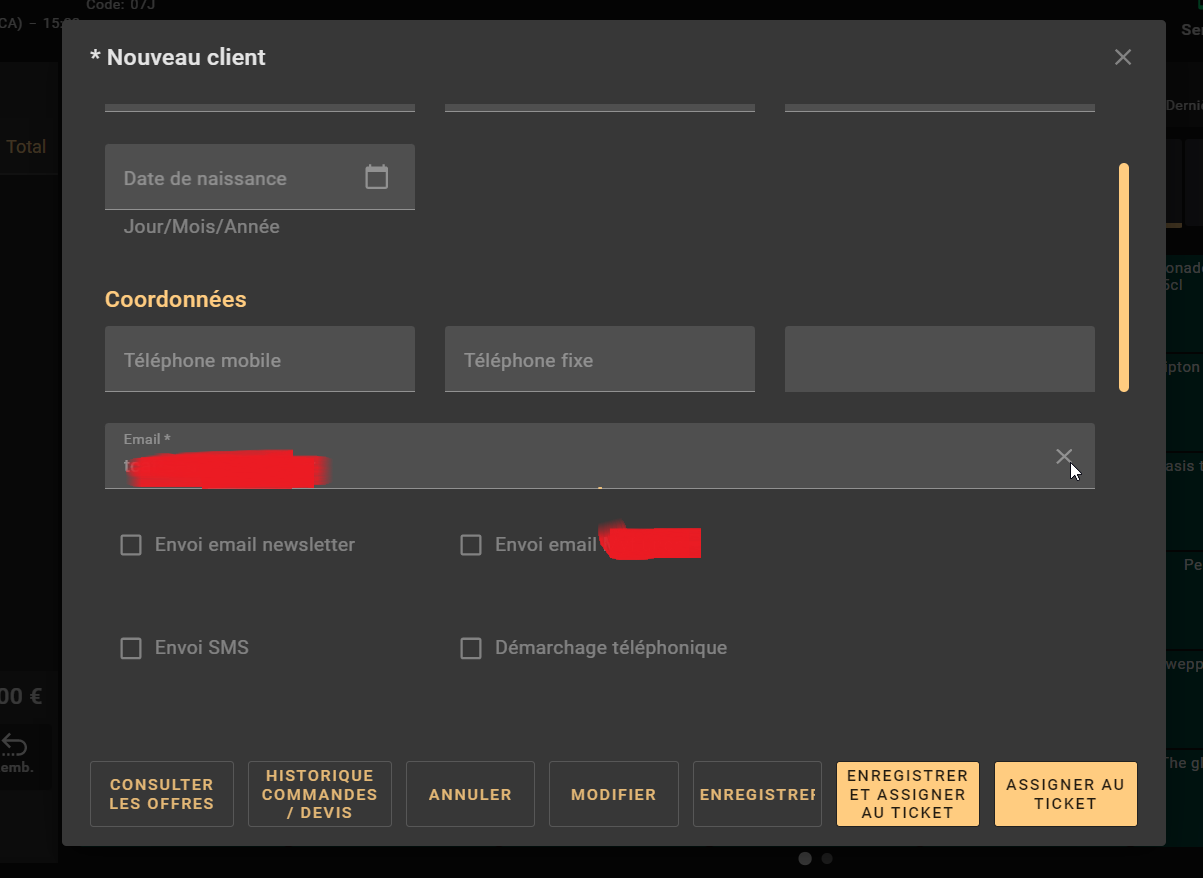Click the undo arrow icon at left
Viewport: 1203px width, 878px height.
pyautogui.click(x=15, y=745)
